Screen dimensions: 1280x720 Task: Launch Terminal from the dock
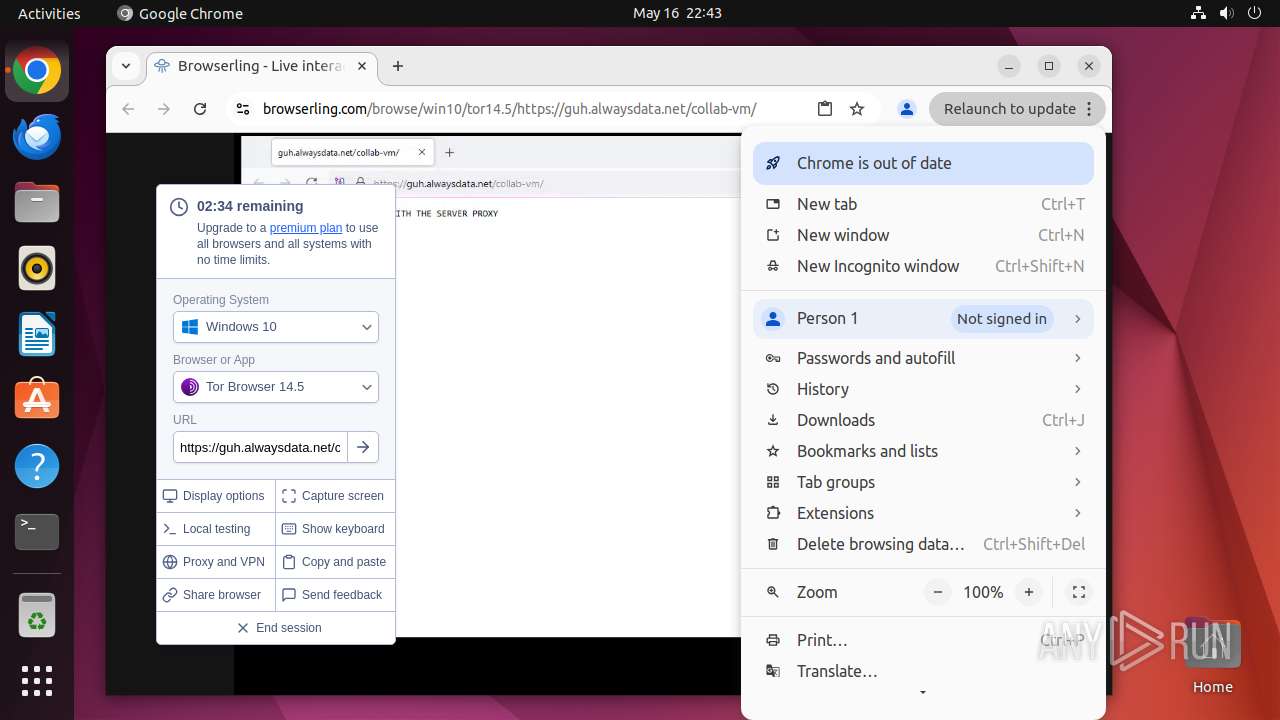tap(37, 532)
